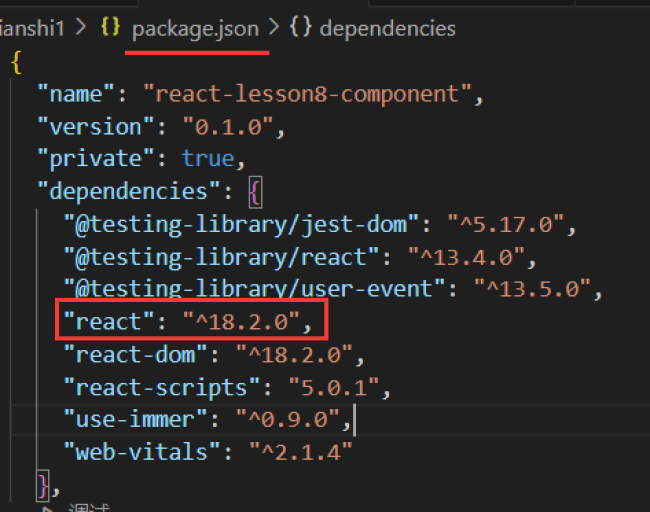650x512 pixels.
Task: Click the "version" key
Action: click(95, 126)
